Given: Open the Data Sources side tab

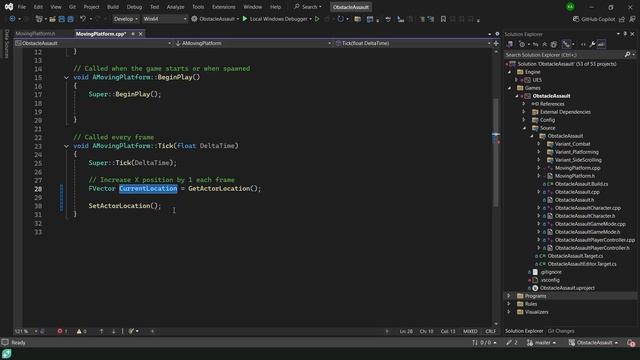Looking at the screenshot, I should click(6, 44).
